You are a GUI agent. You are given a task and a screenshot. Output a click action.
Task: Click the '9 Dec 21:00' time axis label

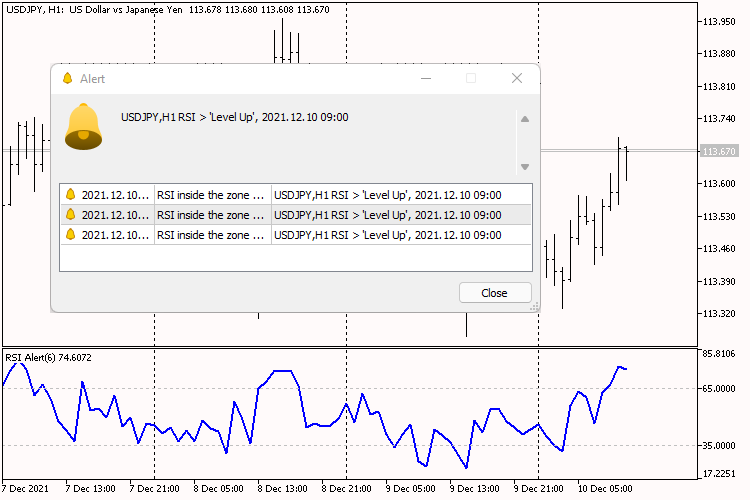click(x=539, y=489)
